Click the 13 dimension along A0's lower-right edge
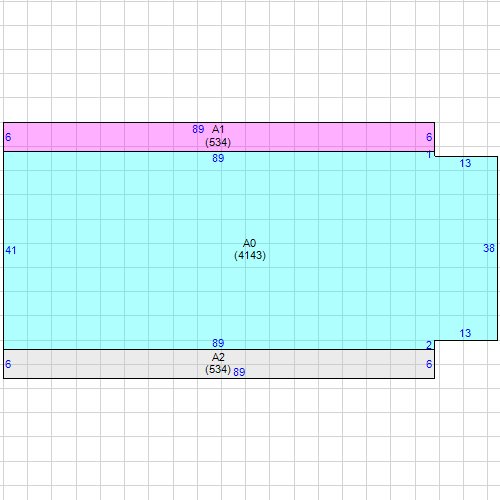This screenshot has height=500, width=500. (465, 333)
